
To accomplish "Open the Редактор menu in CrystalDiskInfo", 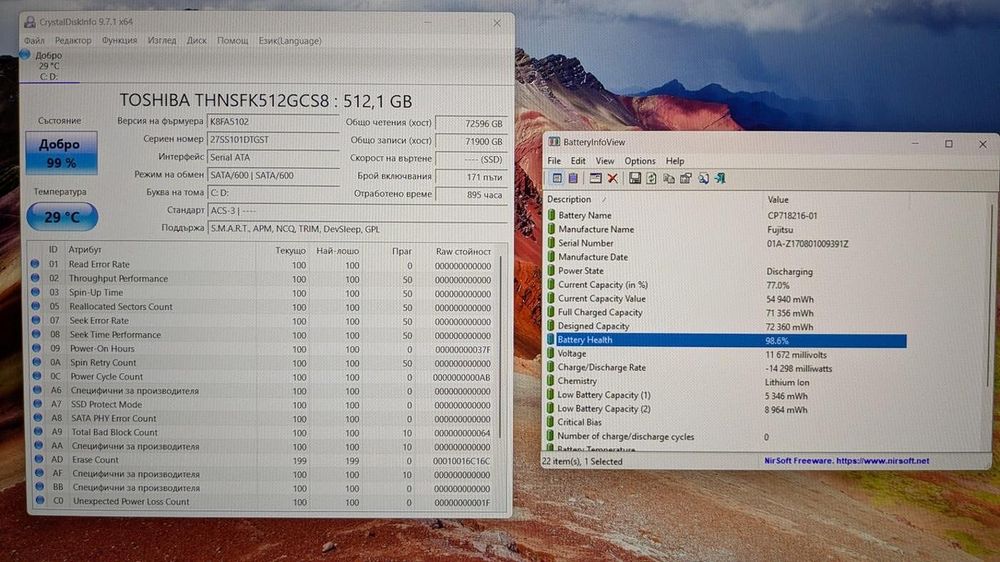I will tap(73, 40).
